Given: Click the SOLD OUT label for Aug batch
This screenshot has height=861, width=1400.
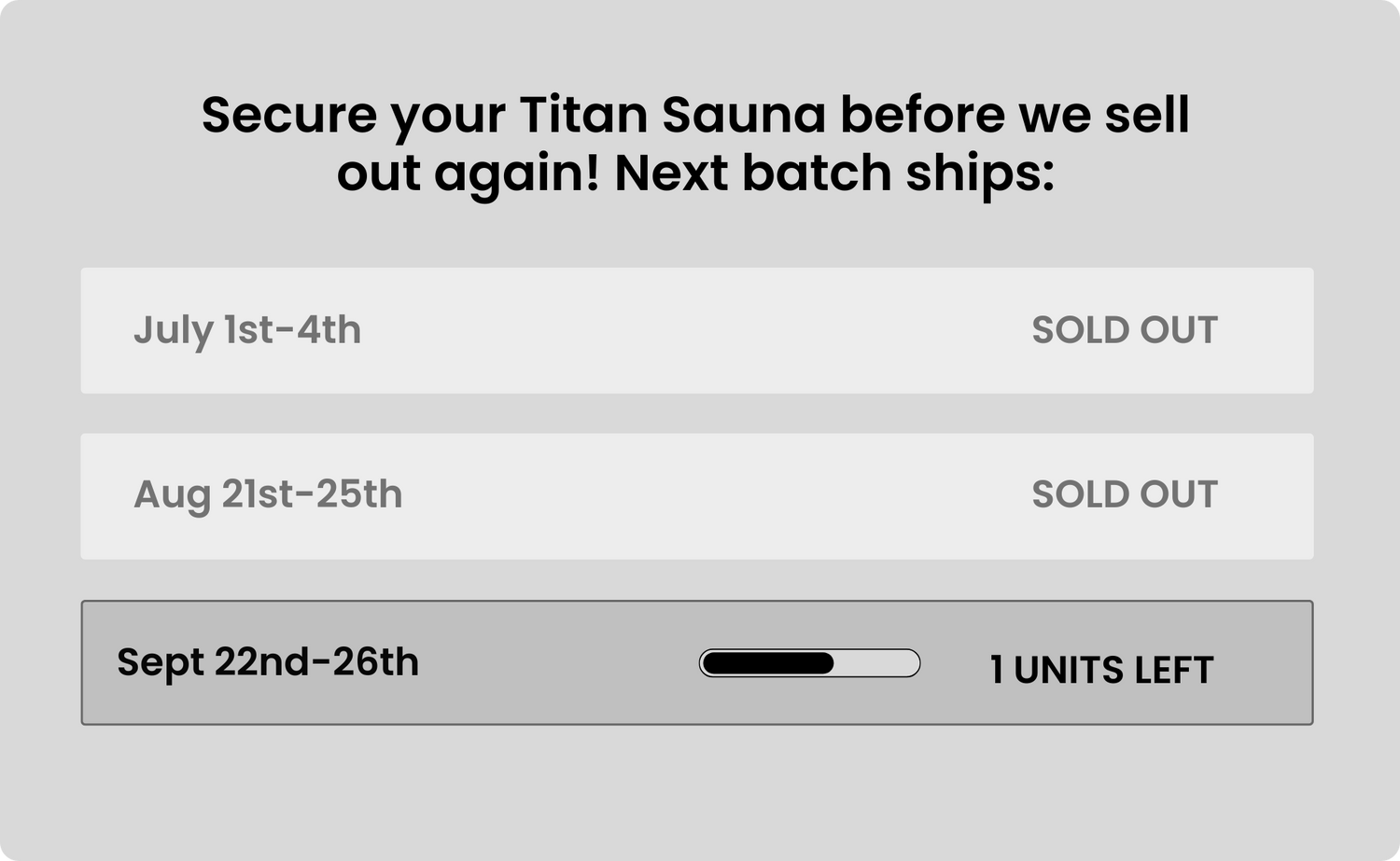Looking at the screenshot, I should pyautogui.click(x=1125, y=494).
